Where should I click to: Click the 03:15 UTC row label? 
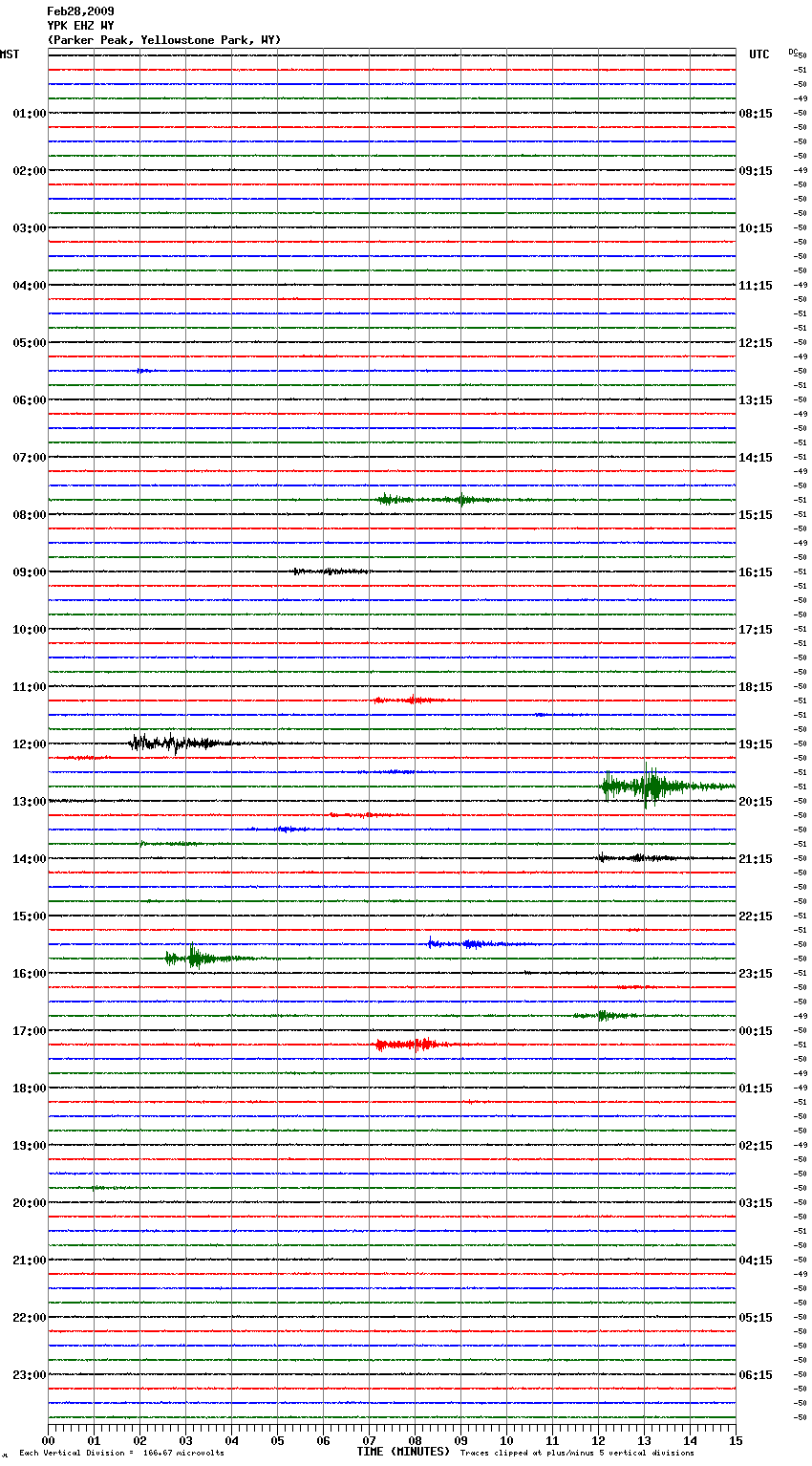756,1203
